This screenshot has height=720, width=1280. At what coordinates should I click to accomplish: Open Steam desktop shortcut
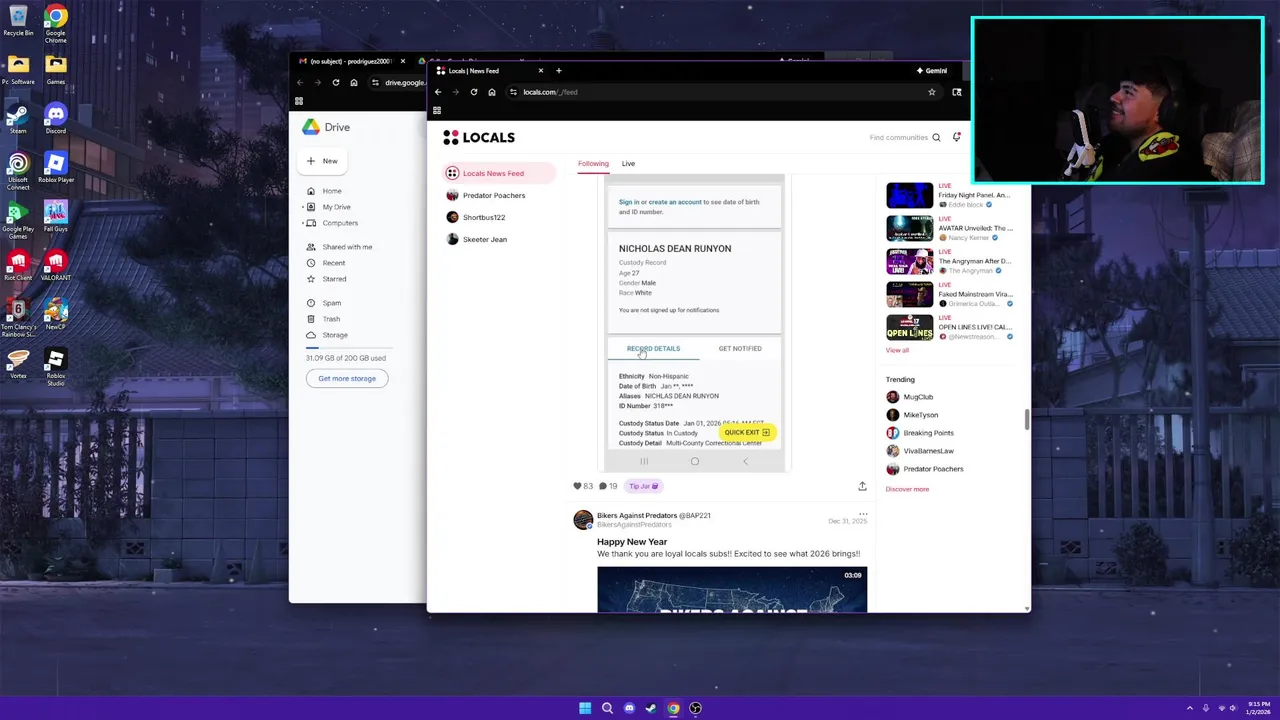click(18, 118)
